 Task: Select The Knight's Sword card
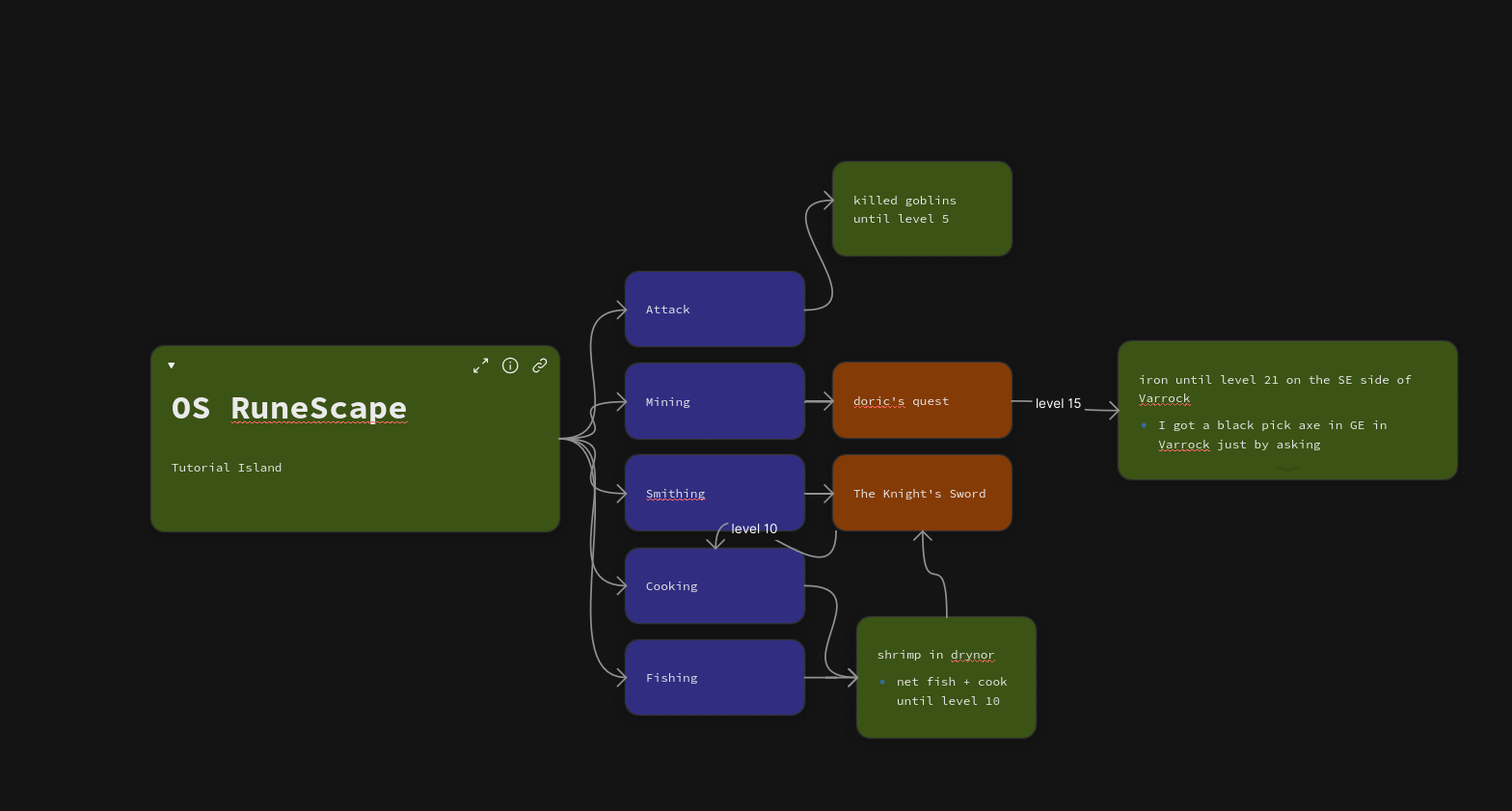pos(922,493)
